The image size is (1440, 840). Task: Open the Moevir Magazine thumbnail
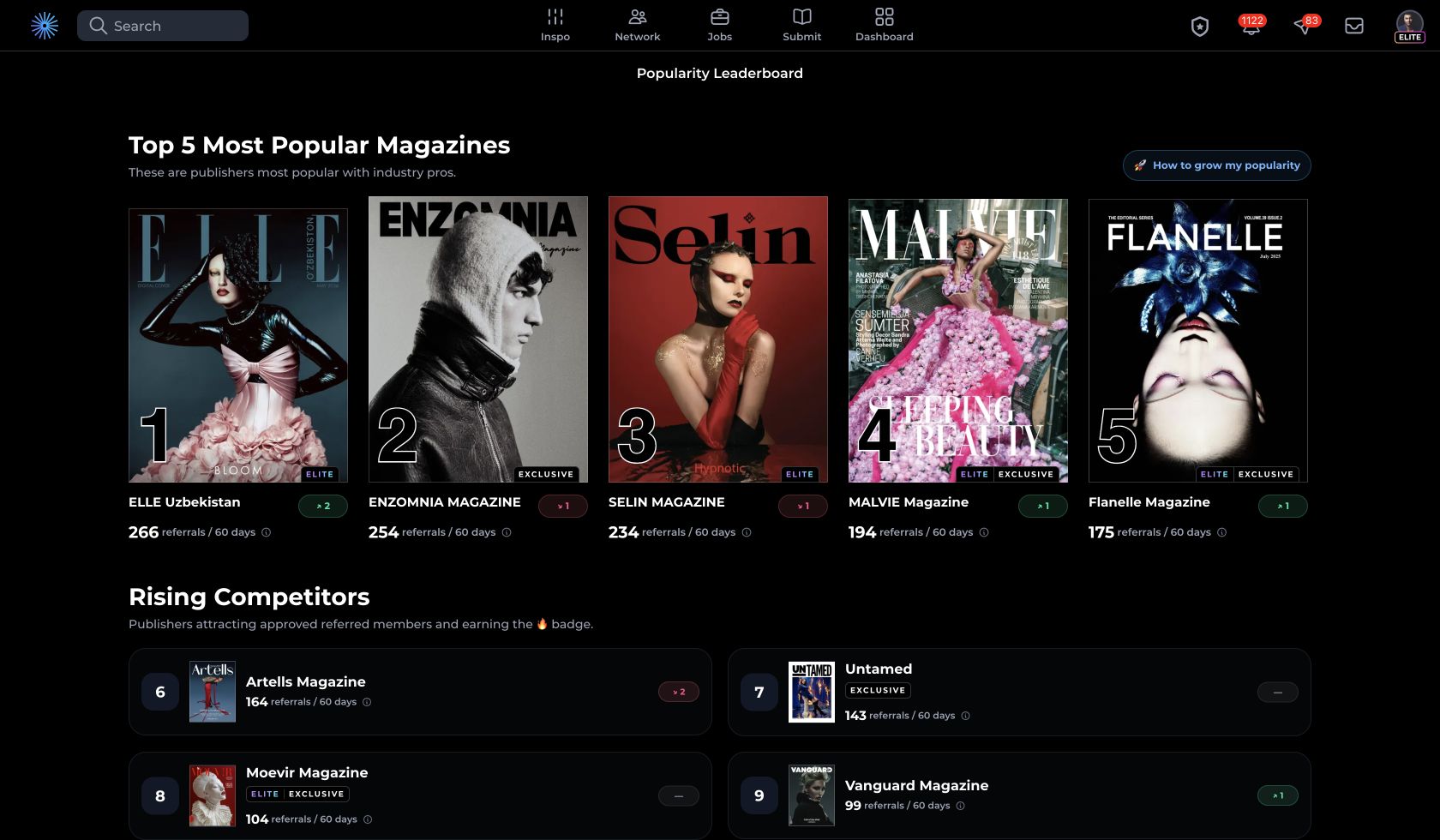[213, 795]
